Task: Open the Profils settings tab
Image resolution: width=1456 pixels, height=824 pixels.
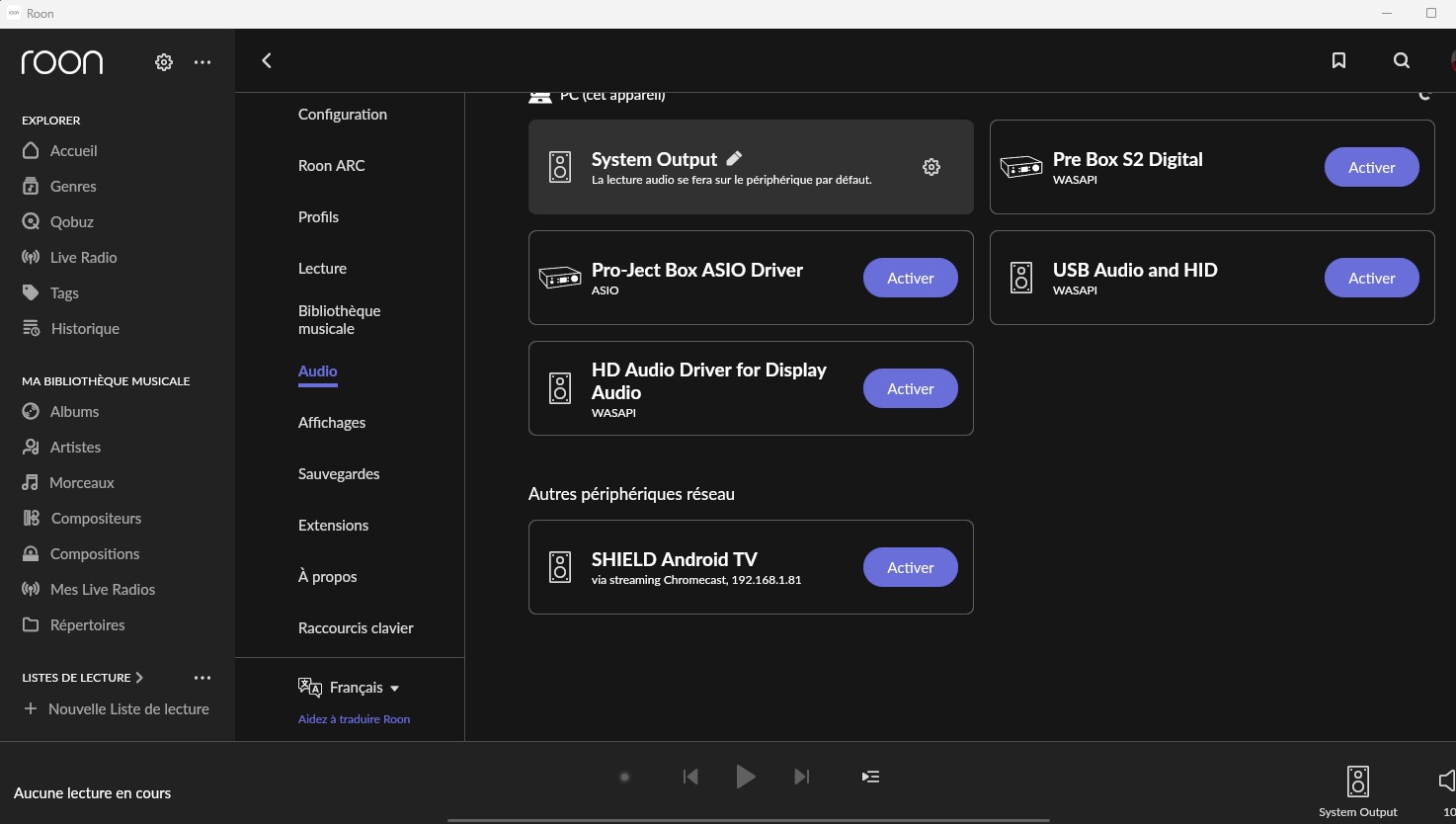Action: click(x=319, y=217)
